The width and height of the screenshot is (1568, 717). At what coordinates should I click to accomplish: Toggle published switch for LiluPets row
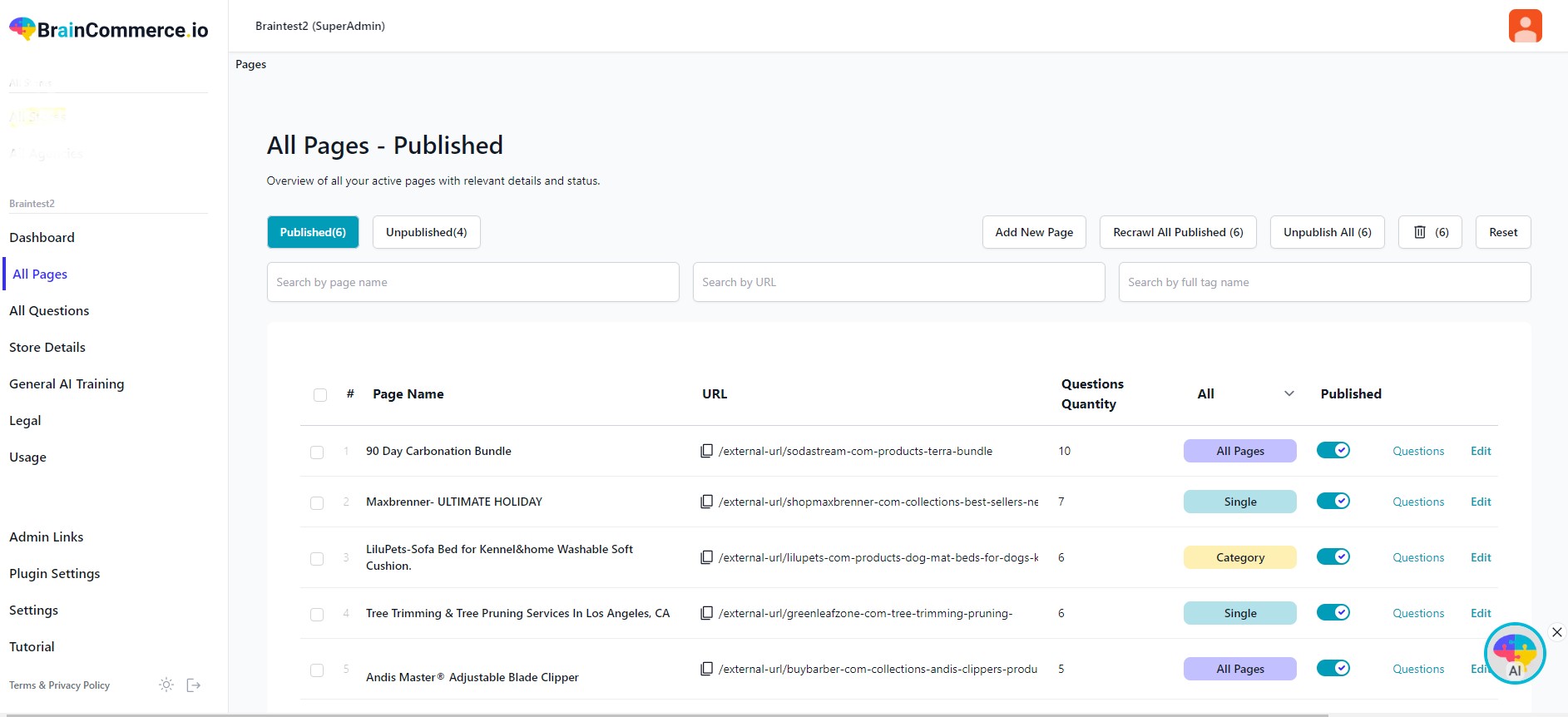[1333, 556]
